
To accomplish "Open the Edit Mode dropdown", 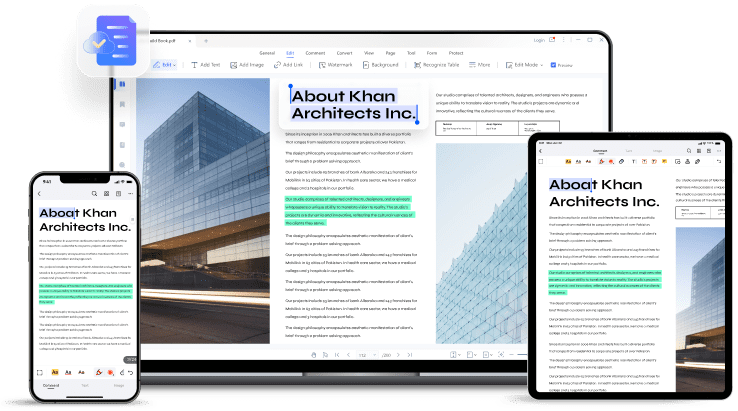I will 523,64.
